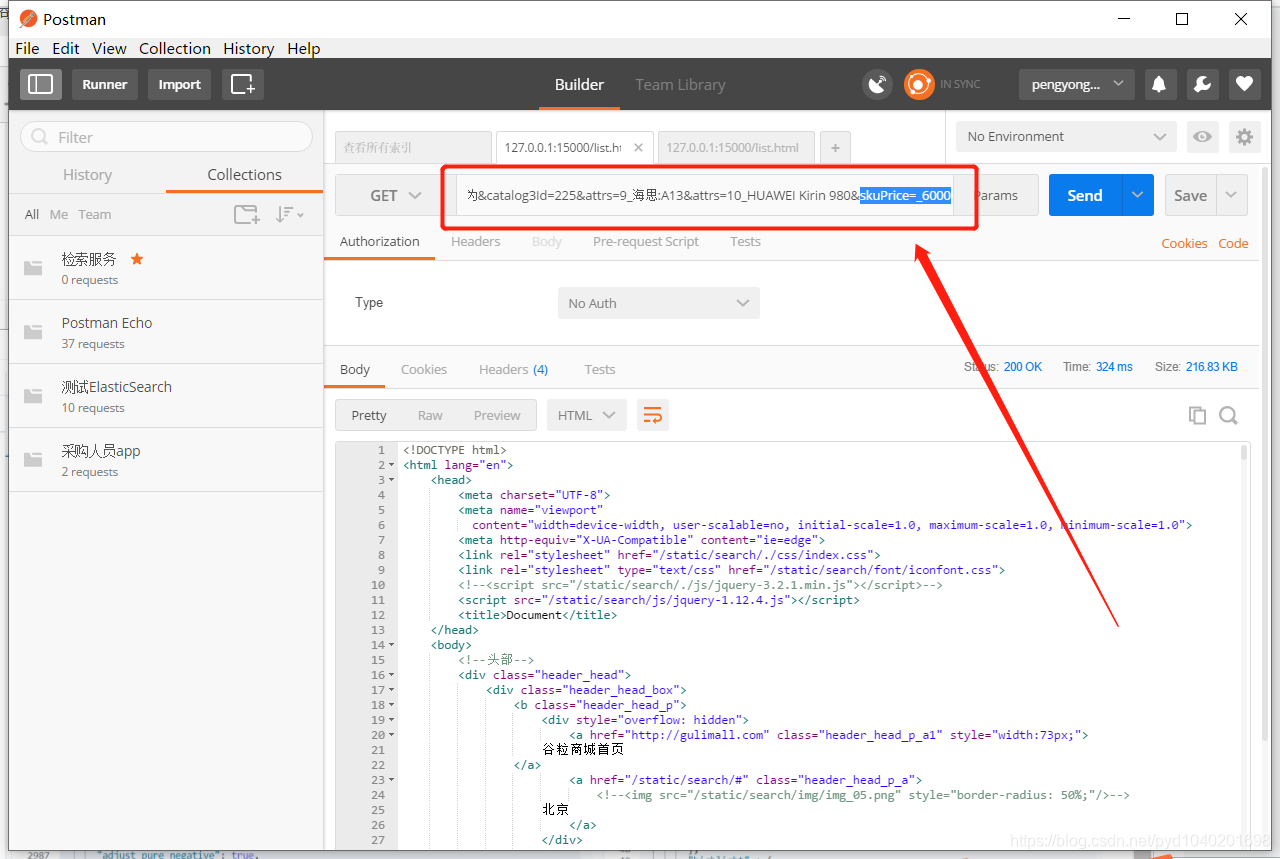Open the GET method dropdown
The width and height of the screenshot is (1280, 859).
click(395, 196)
